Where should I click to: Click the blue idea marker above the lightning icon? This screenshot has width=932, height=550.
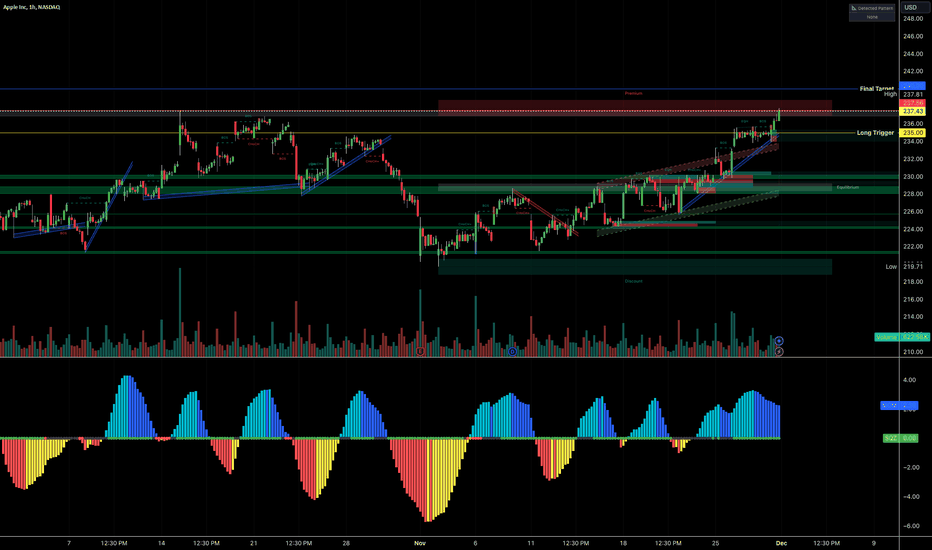tap(779, 341)
